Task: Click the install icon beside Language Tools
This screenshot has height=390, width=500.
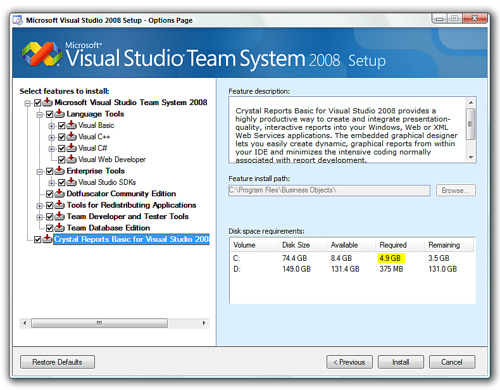Action: tap(59, 114)
